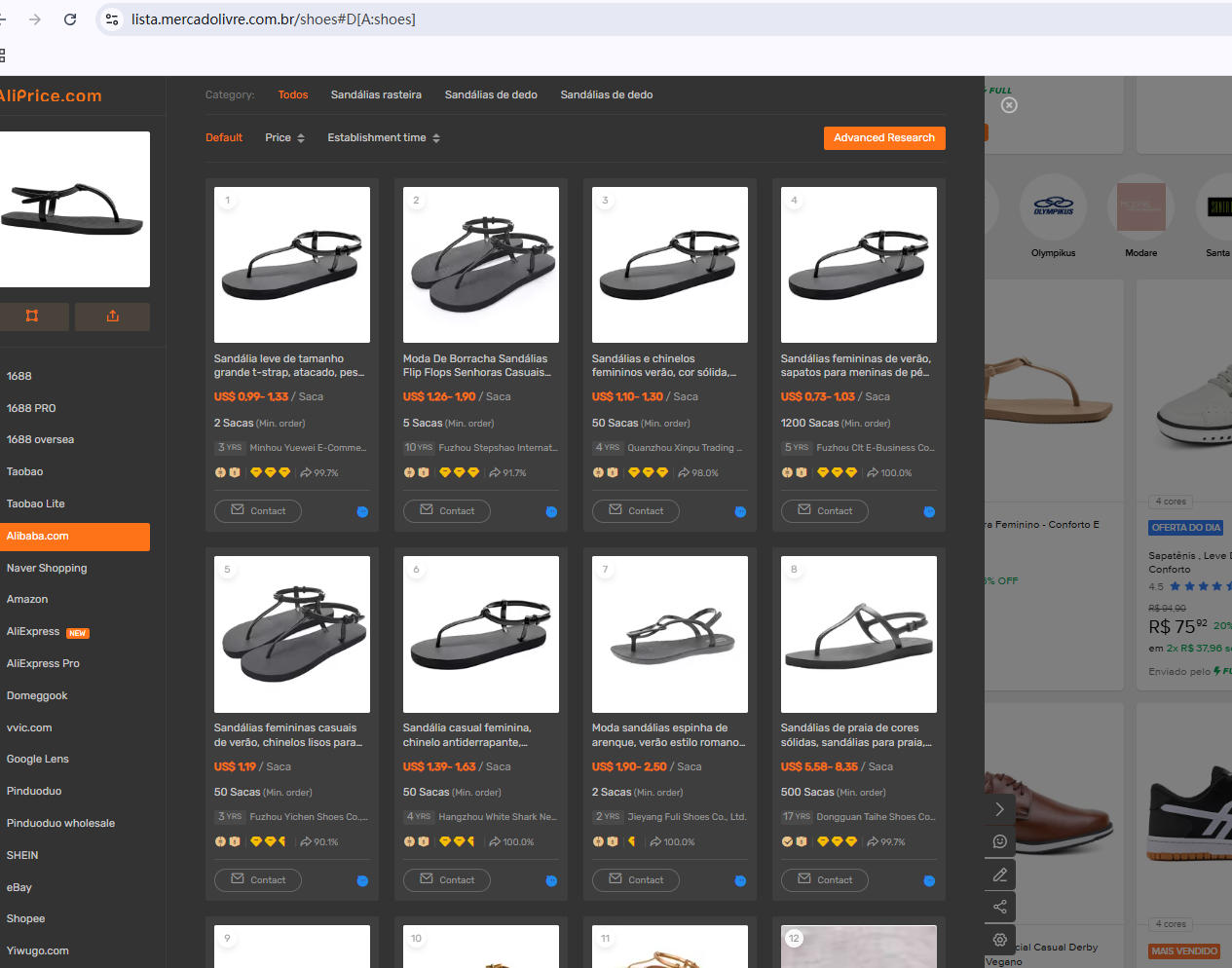This screenshot has width=1232, height=968.
Task: Collapse the panel with the right-arrow icon
Action: (999, 809)
